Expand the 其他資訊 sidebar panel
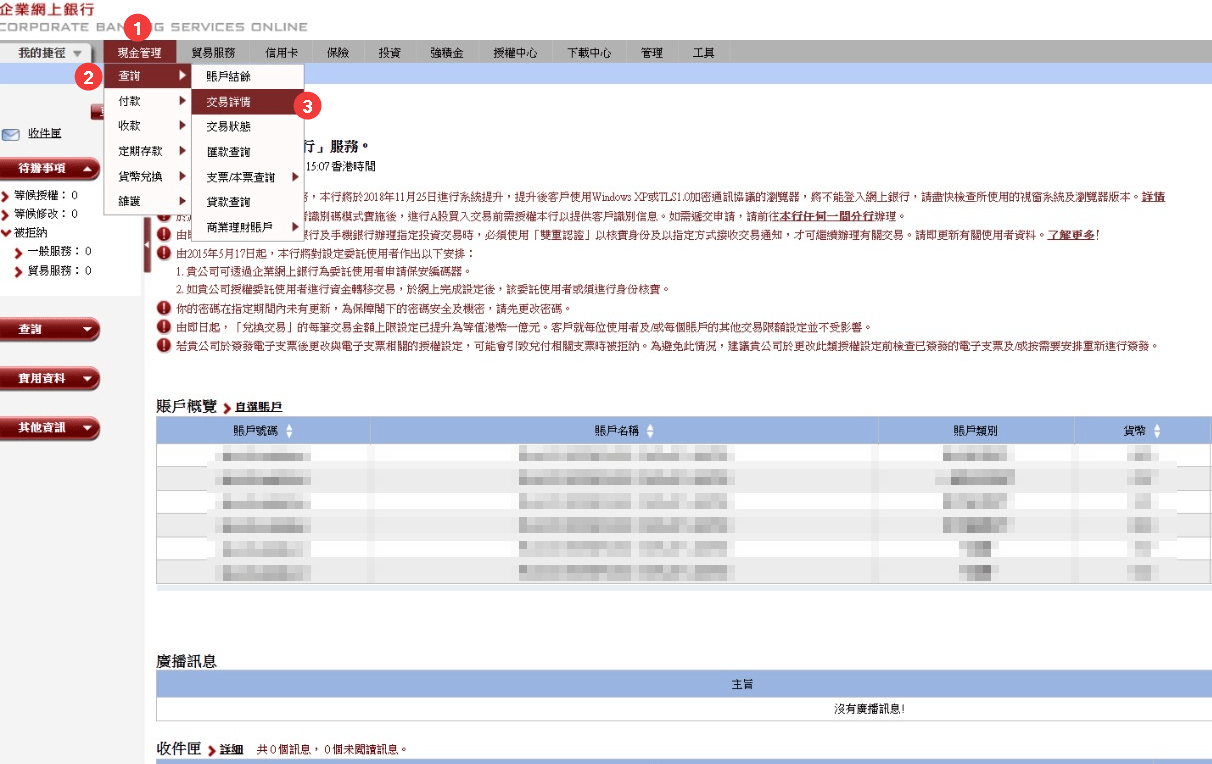This screenshot has height=764, width=1212. point(87,428)
